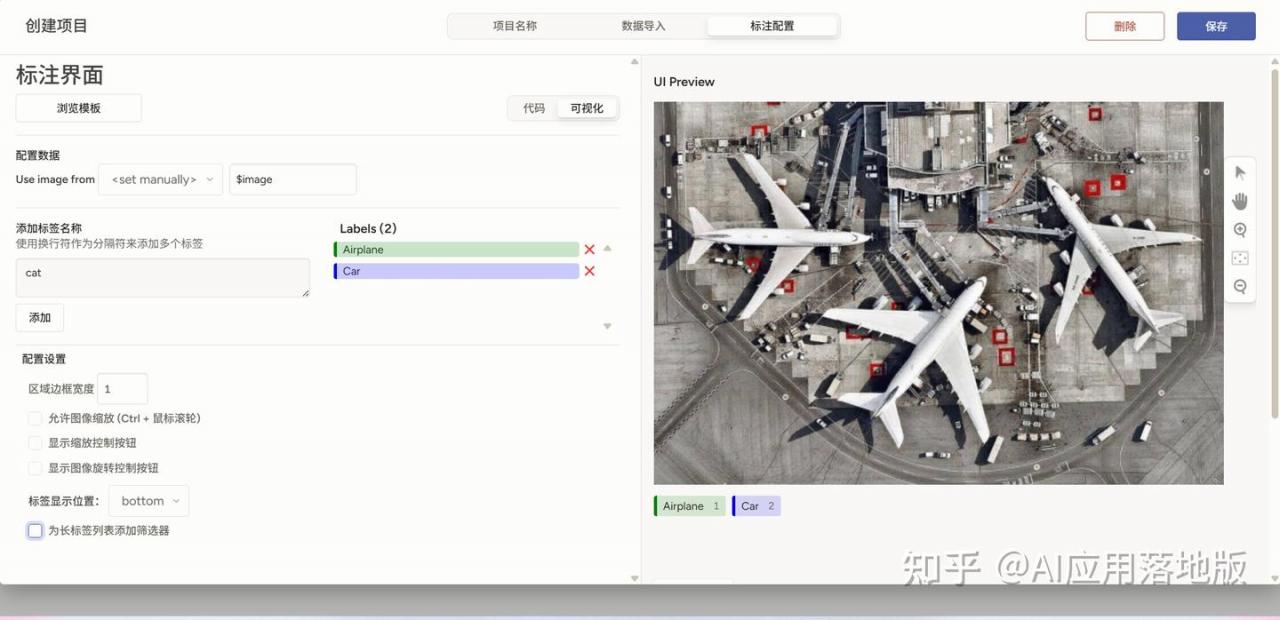Image resolution: width=1280 pixels, height=620 pixels.
Task: Click the 浏览模板 button
Action: coord(79,108)
